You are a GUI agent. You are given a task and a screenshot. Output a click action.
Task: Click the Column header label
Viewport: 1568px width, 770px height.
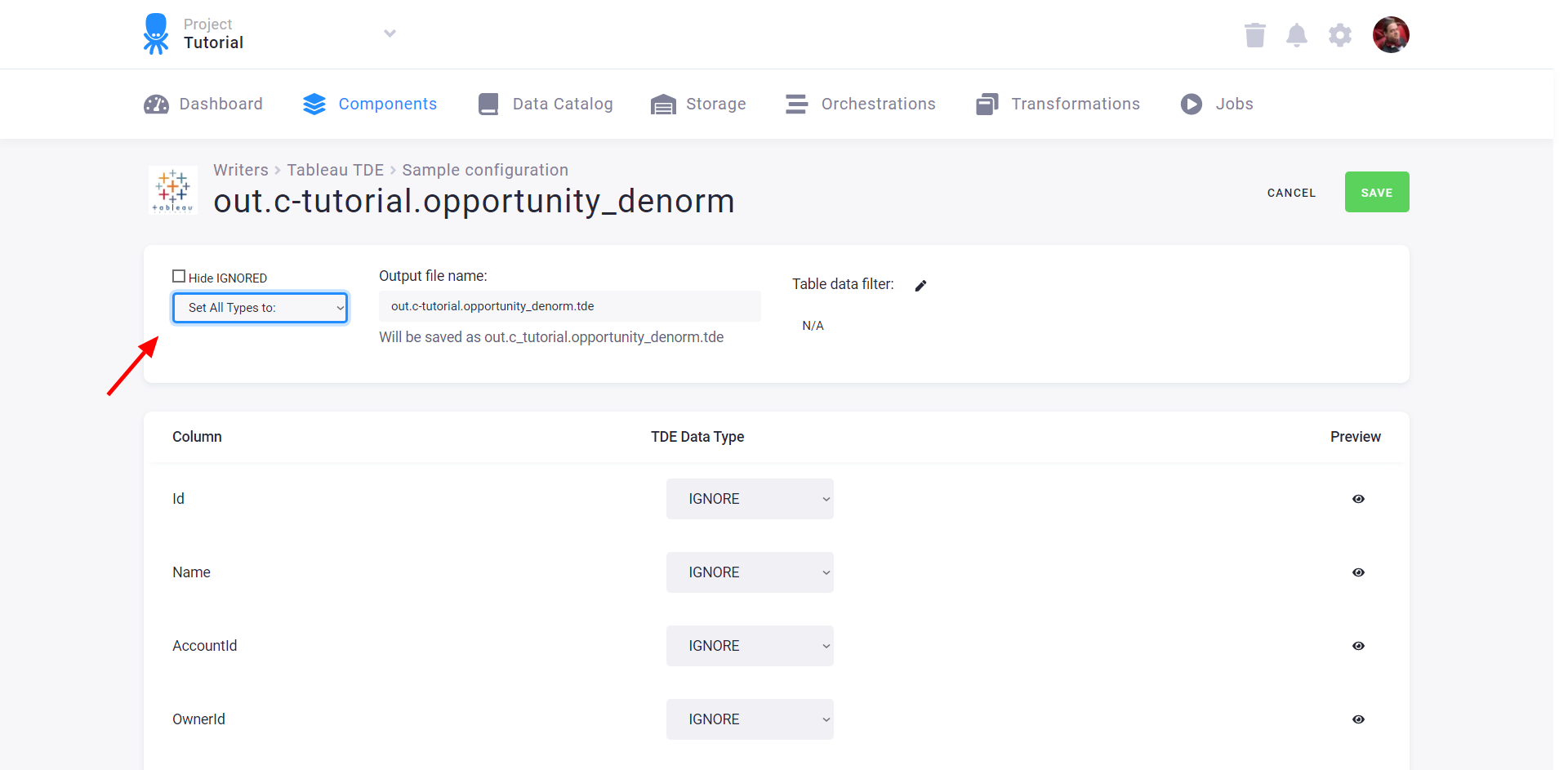[x=197, y=437]
